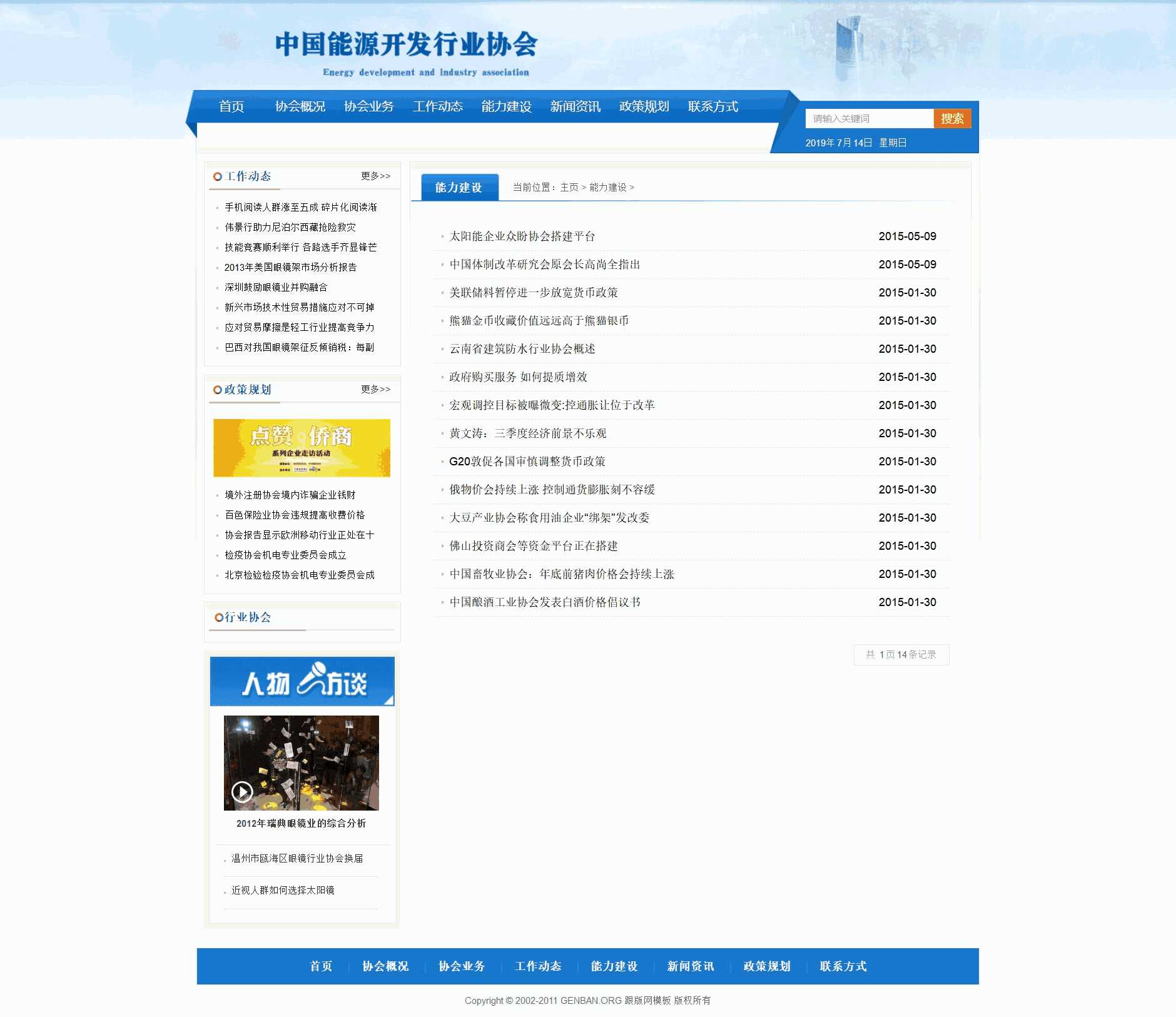Click 联系方式 in the footer navigation
The image size is (1176, 1017).
coord(842,966)
